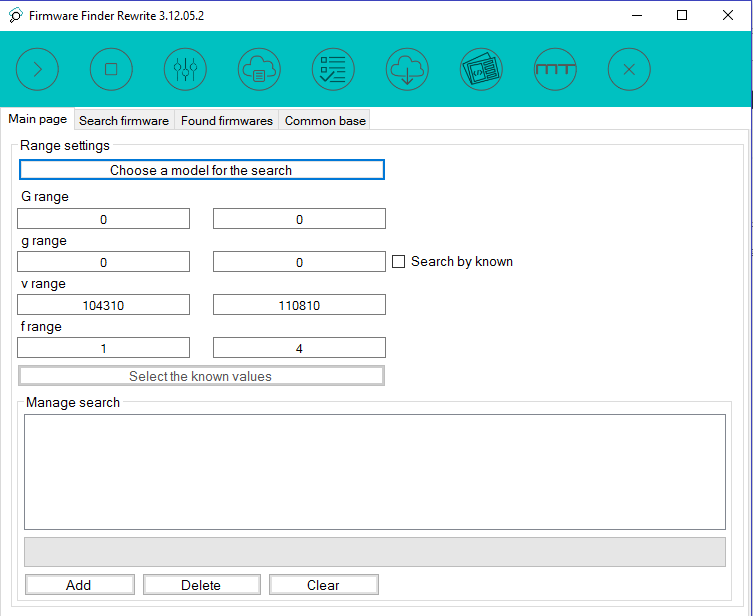Click the circled X toolbar icon
Image resolution: width=753 pixels, height=616 pixels.
[x=629, y=70]
